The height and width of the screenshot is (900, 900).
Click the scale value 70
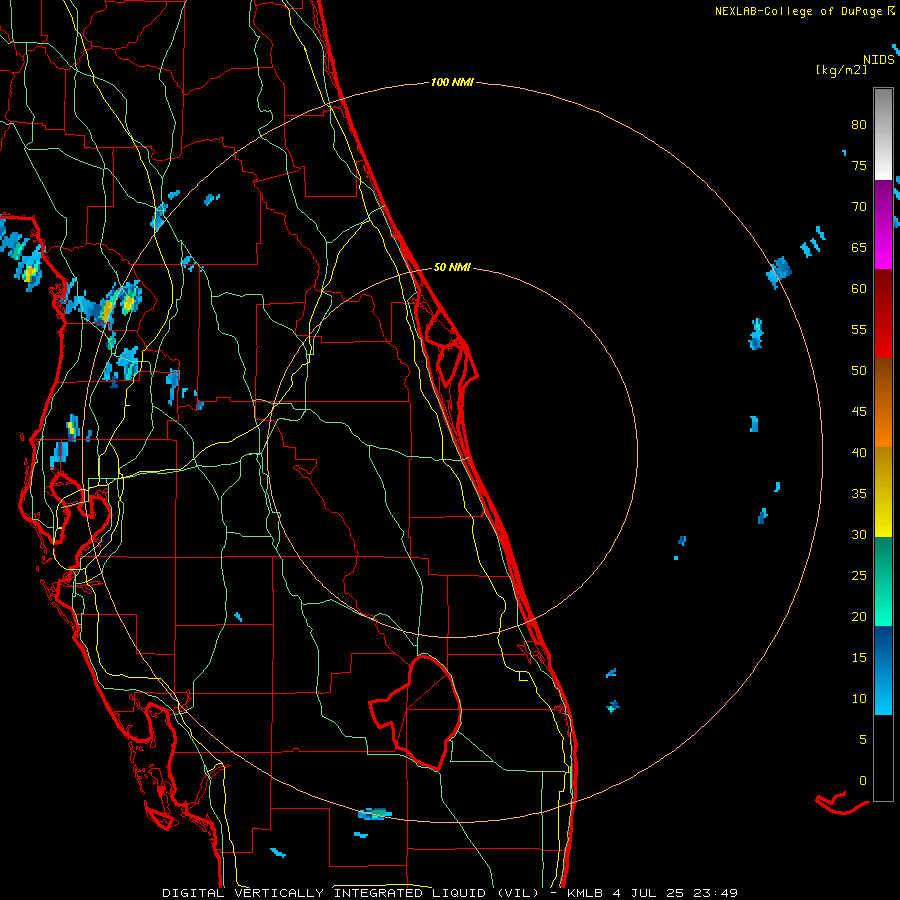(x=859, y=207)
